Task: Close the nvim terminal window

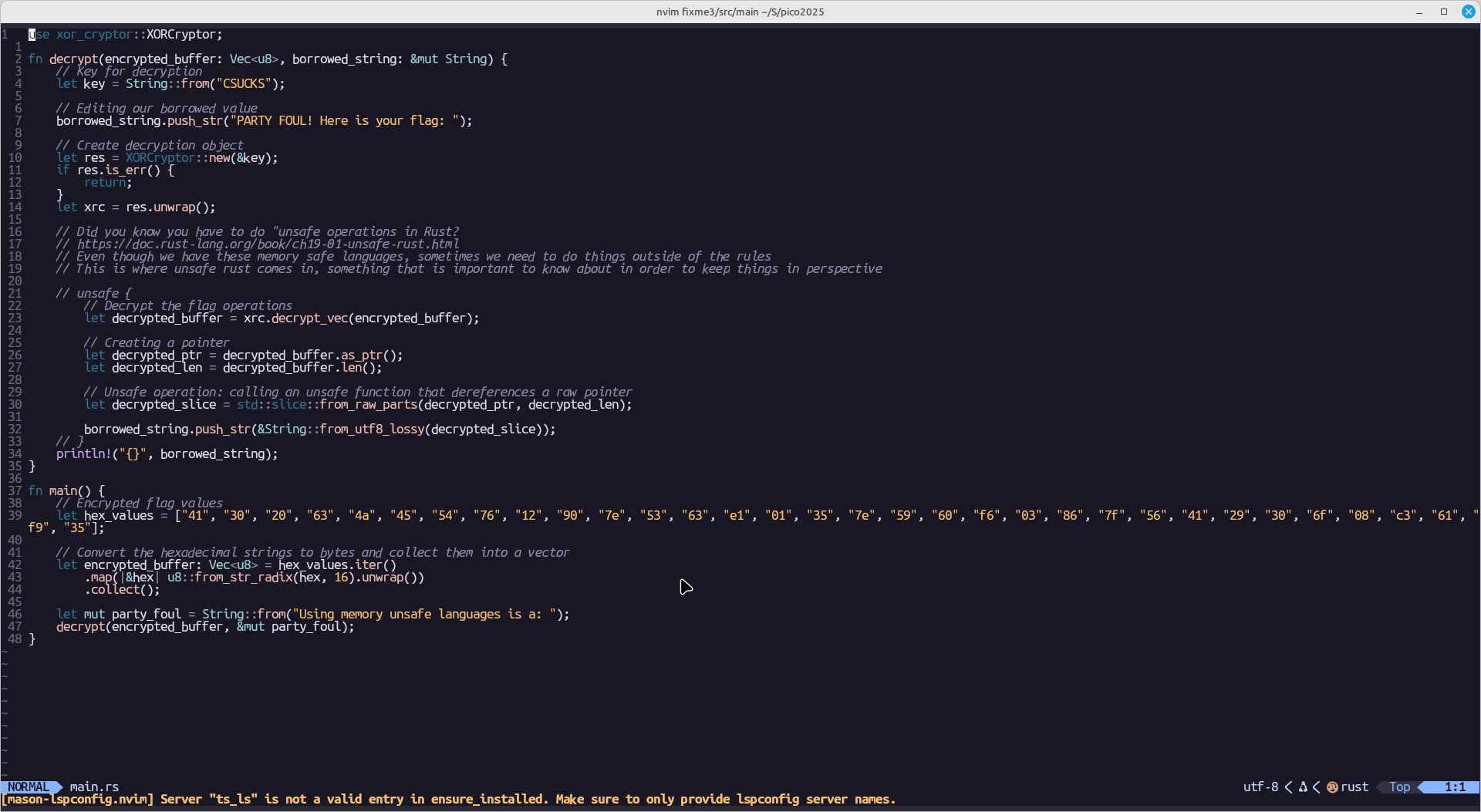Action: (1469, 12)
